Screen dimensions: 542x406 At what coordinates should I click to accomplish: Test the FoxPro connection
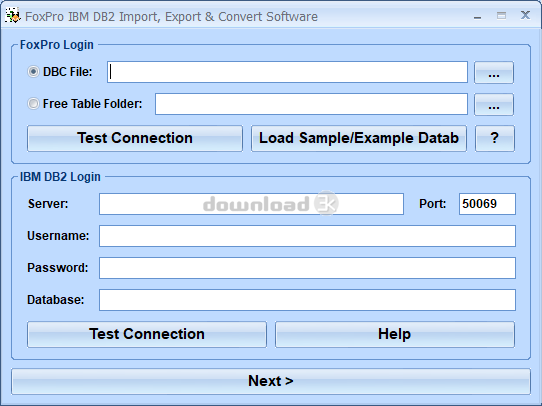click(135, 138)
